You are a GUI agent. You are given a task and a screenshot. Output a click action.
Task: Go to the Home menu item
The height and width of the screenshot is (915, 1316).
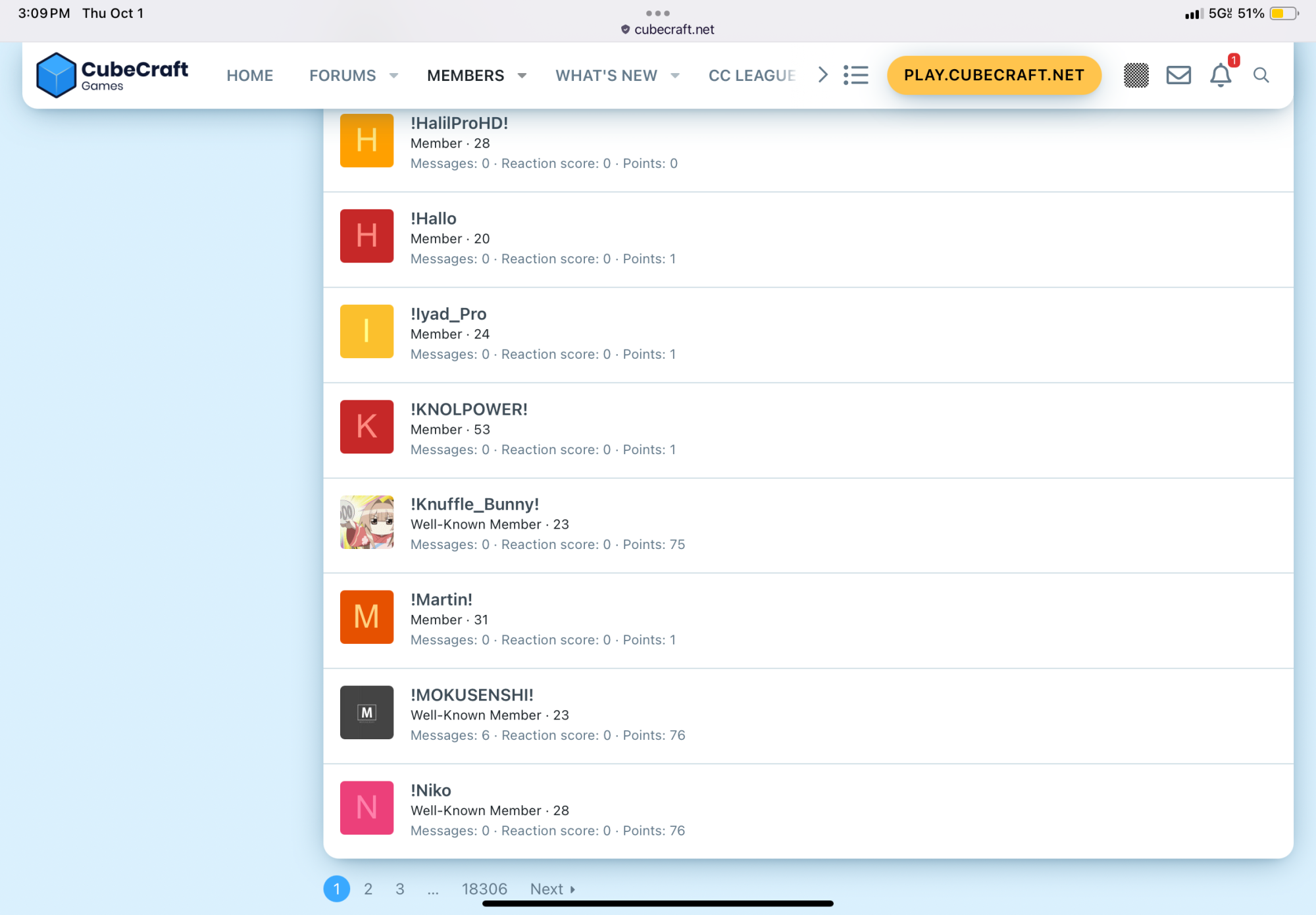click(250, 76)
